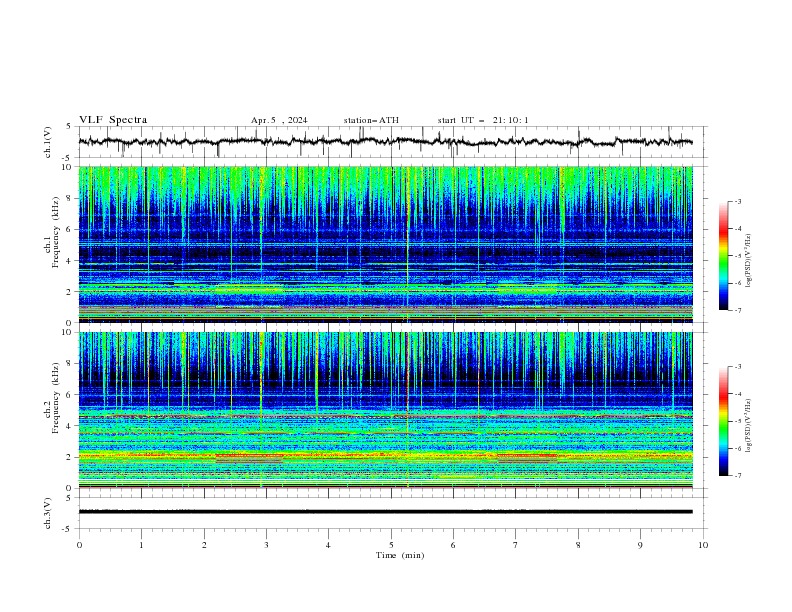Viewport: 792px width, 612px height.
Task: Click the ch.2 spectrogram panel
Action: click(386, 410)
